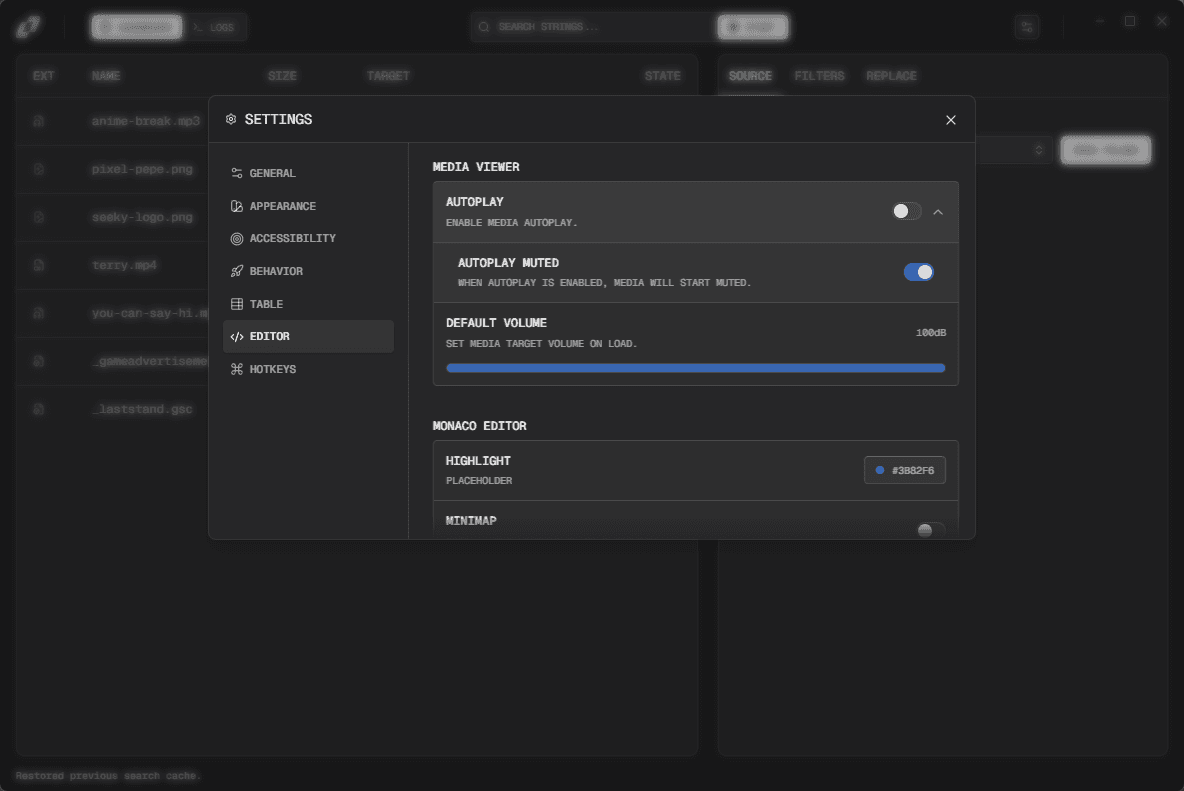
Task: Click the sliders icon in the title bar
Action: (1027, 27)
